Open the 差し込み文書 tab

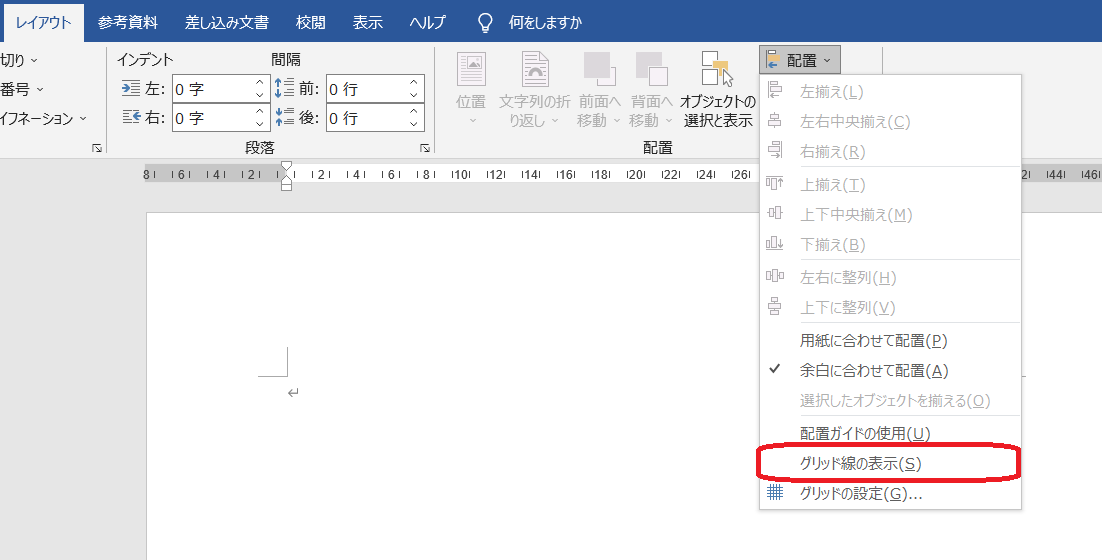pos(226,22)
